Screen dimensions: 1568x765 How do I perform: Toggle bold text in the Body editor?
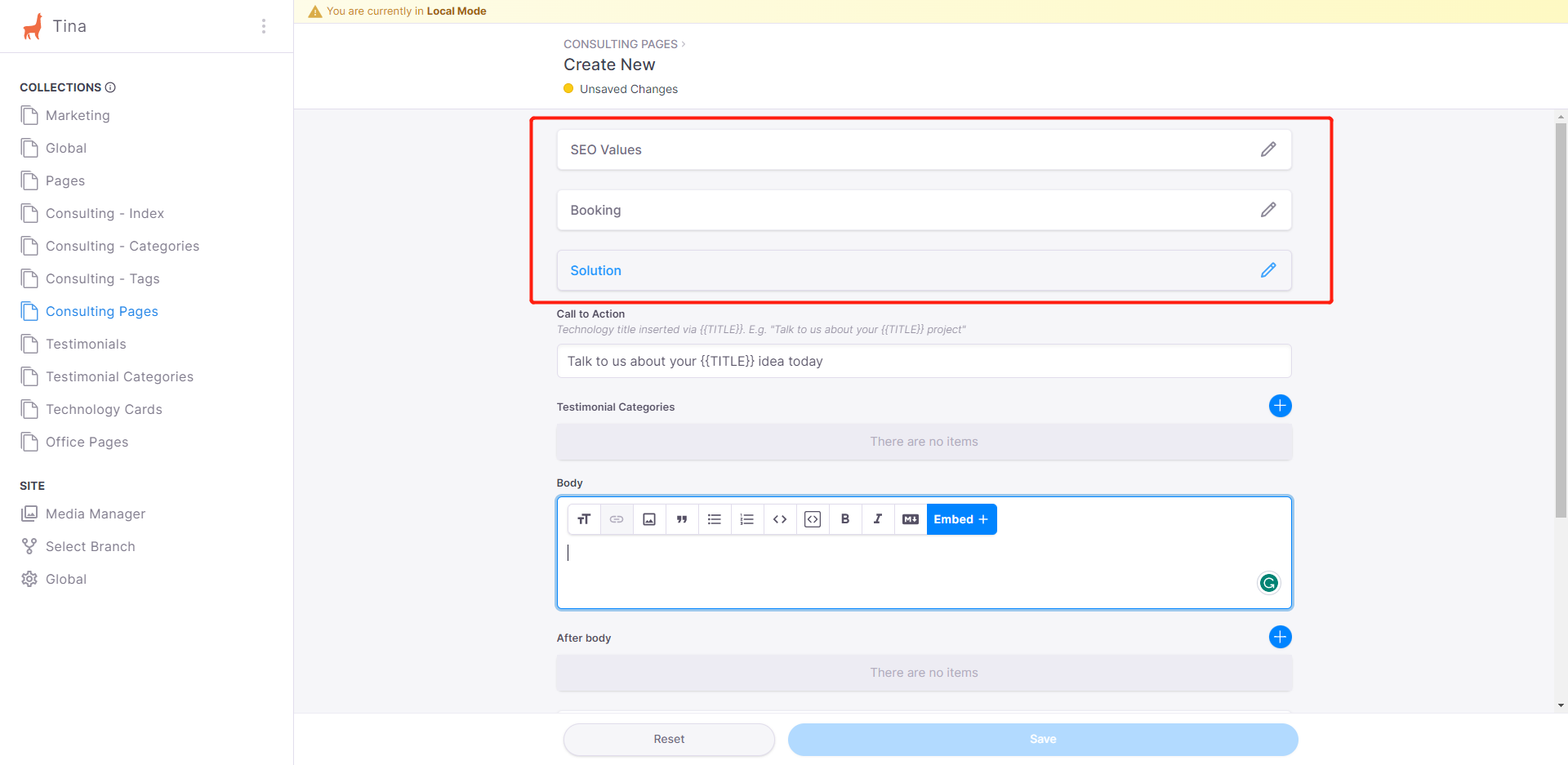(845, 518)
